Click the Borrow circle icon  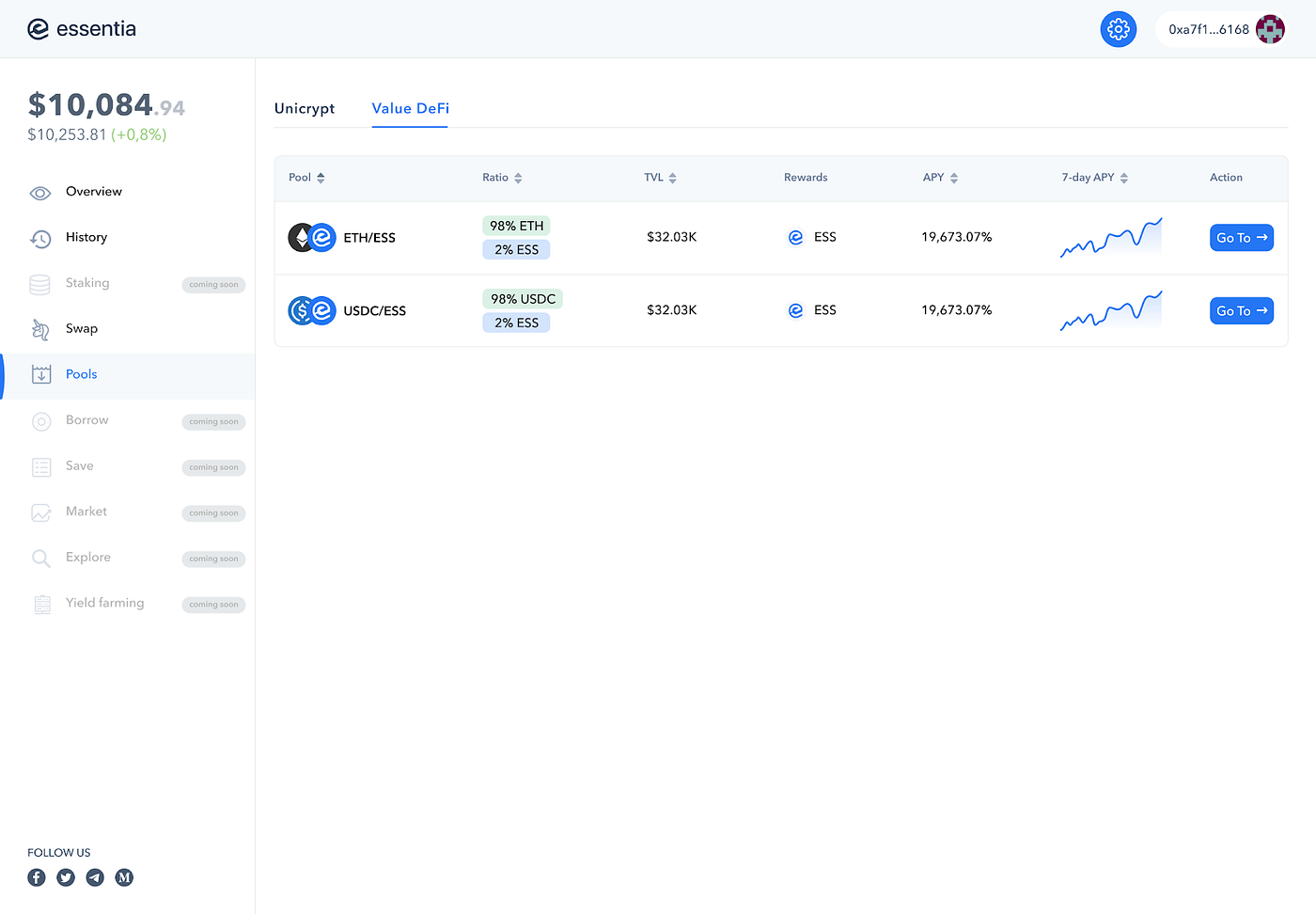(x=41, y=421)
